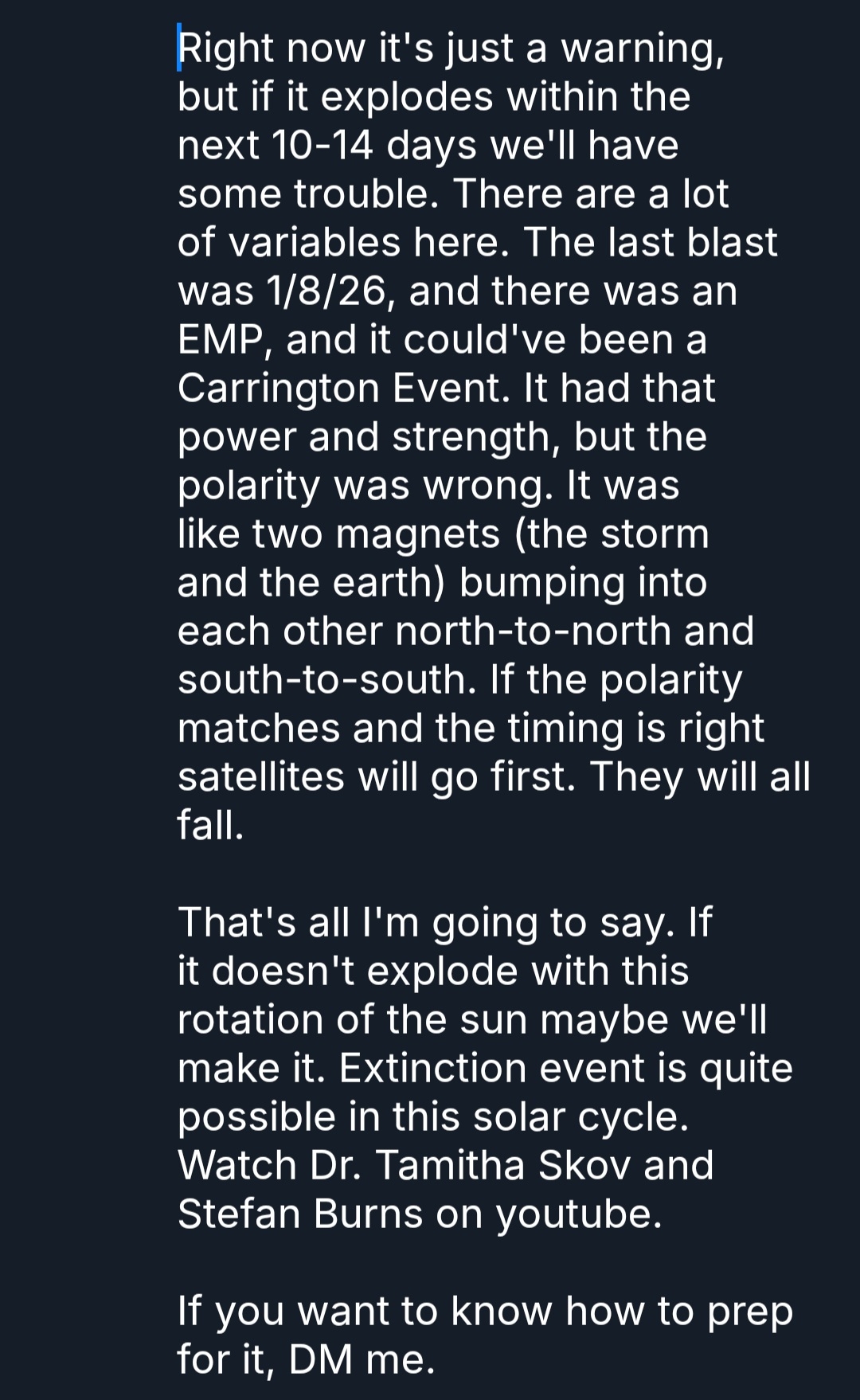This screenshot has width=860, height=1400.
Task: Click the word "Right" at the post's start
Action: 226,49
